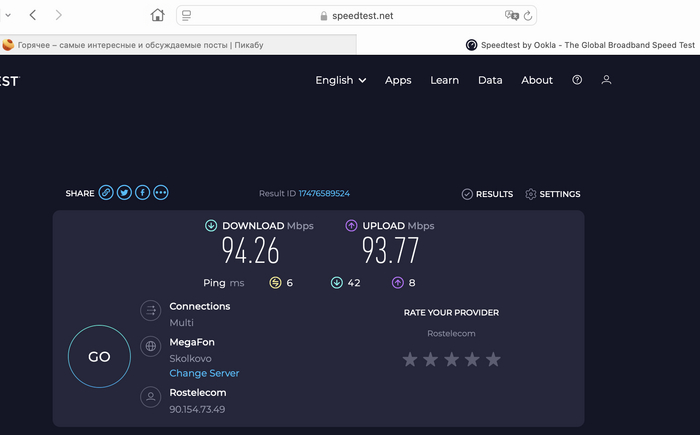Rate provider with the fifth star
Viewport: 700px width, 435px height.
[x=493, y=359]
